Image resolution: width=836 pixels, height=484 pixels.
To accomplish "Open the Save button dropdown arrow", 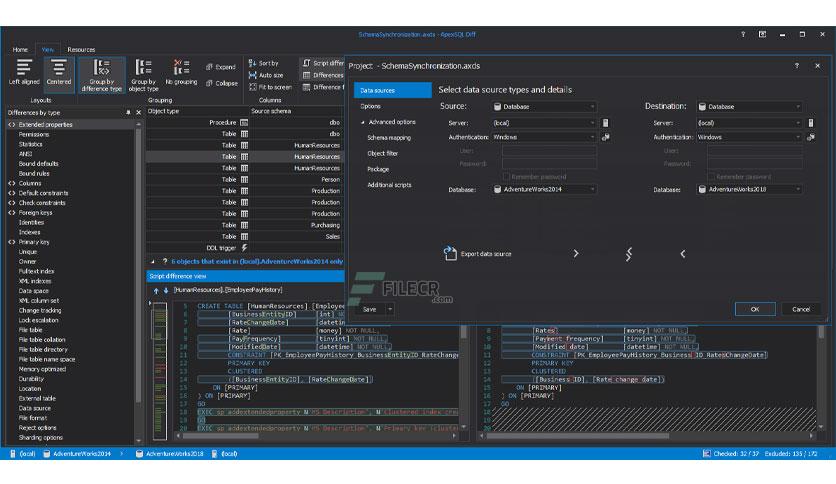I will pyautogui.click(x=390, y=309).
